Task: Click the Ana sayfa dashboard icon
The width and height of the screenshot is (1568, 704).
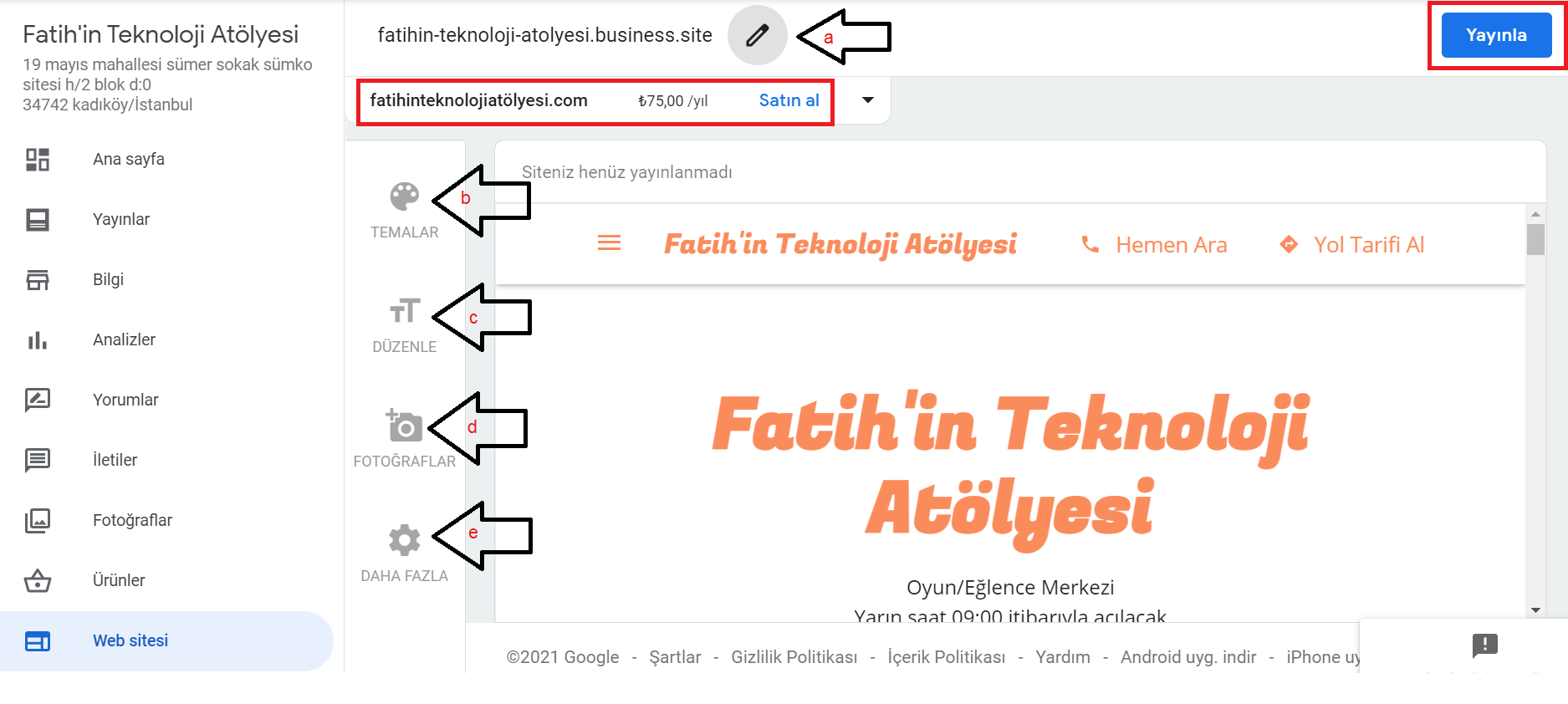Action: pyautogui.click(x=38, y=159)
